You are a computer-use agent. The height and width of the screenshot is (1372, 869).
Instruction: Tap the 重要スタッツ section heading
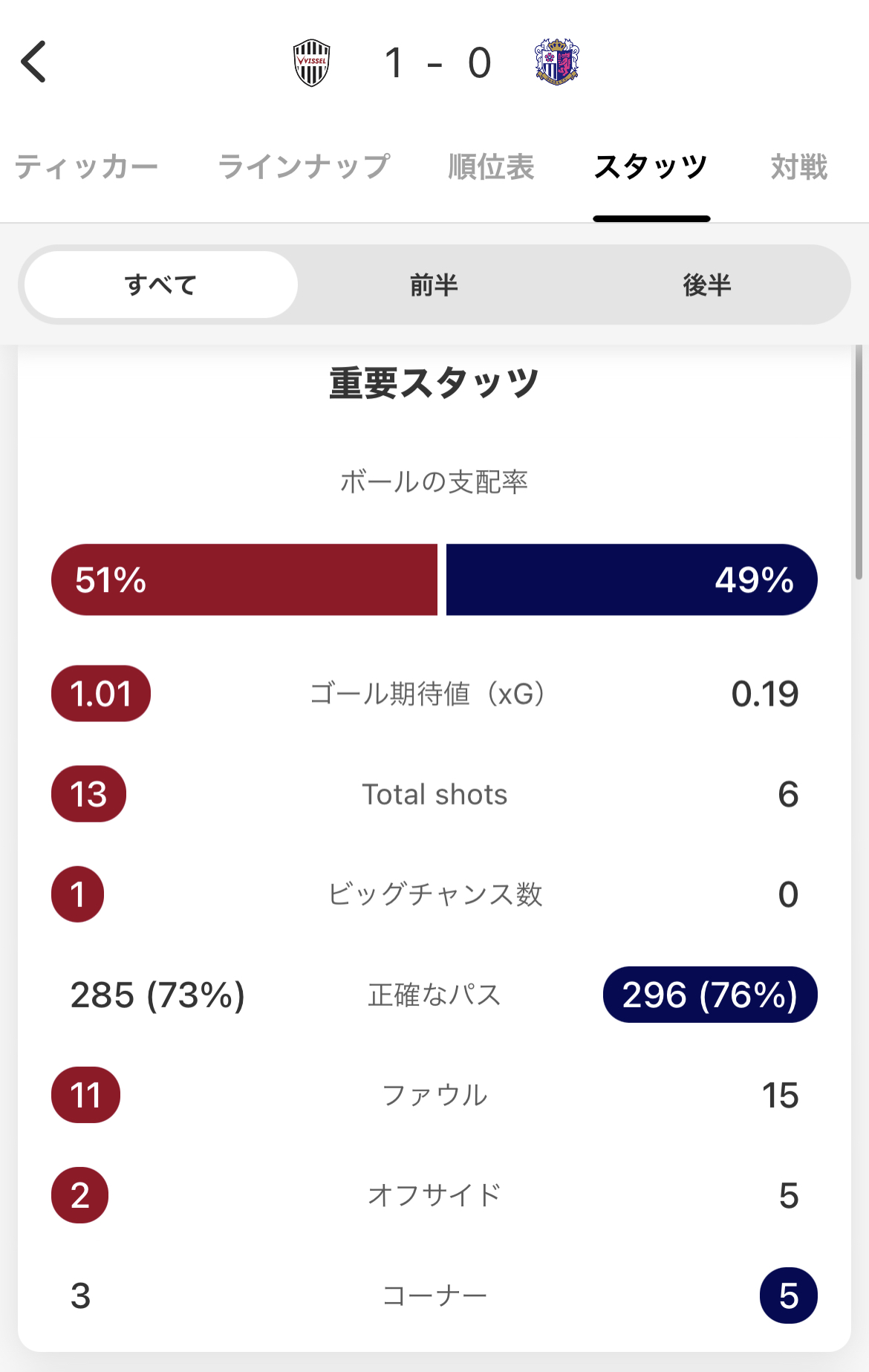pyautogui.click(x=434, y=383)
